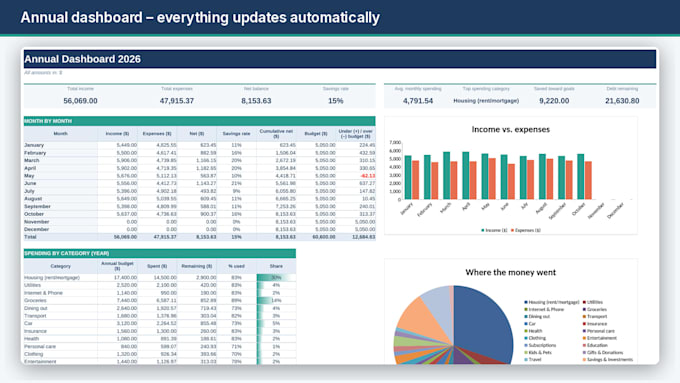Click the 'Income vs. expenses' chart title

click(510, 129)
